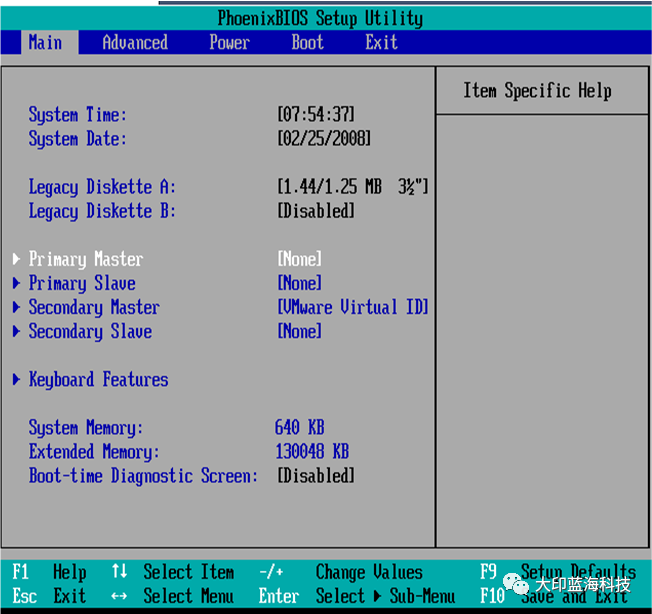The height and width of the screenshot is (614, 652).
Task: Click the 130048 KB value
Action: pyautogui.click(x=312, y=451)
